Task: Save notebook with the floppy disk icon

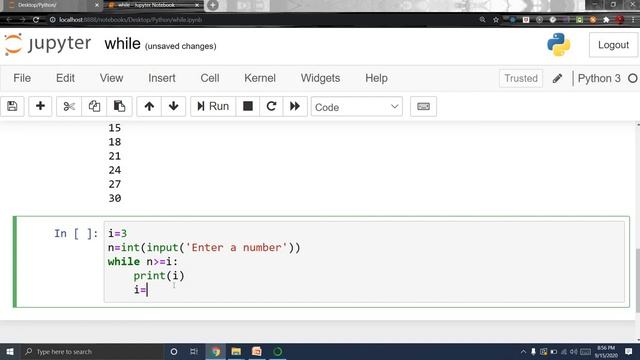Action: [12, 107]
